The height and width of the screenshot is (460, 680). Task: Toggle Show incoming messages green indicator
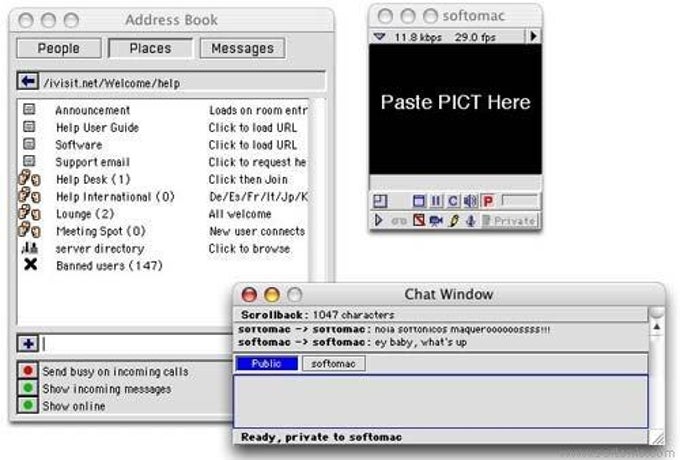[28, 388]
